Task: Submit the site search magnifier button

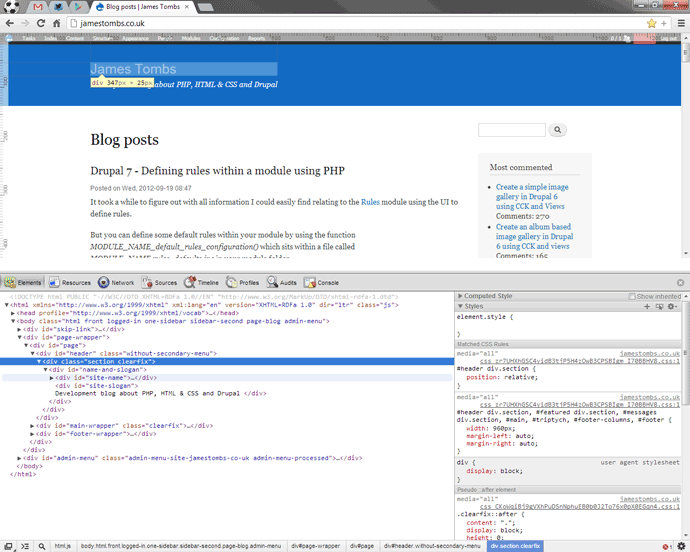Action: (558, 130)
